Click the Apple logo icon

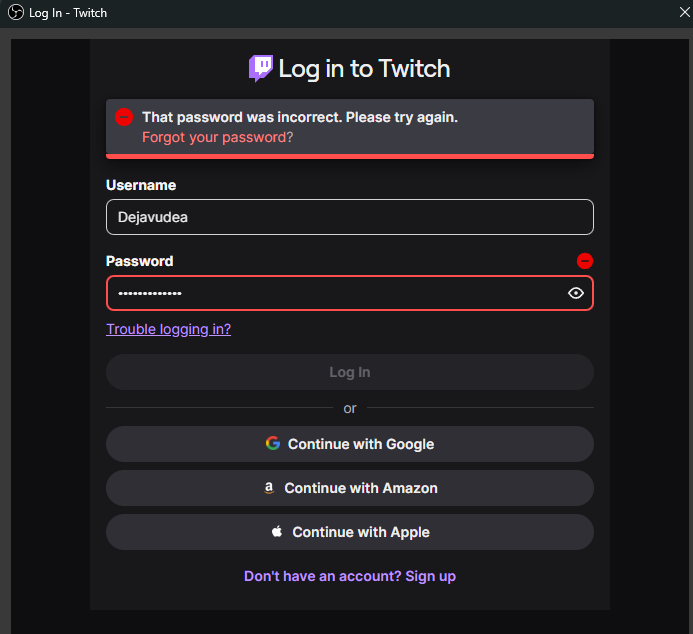tap(277, 532)
